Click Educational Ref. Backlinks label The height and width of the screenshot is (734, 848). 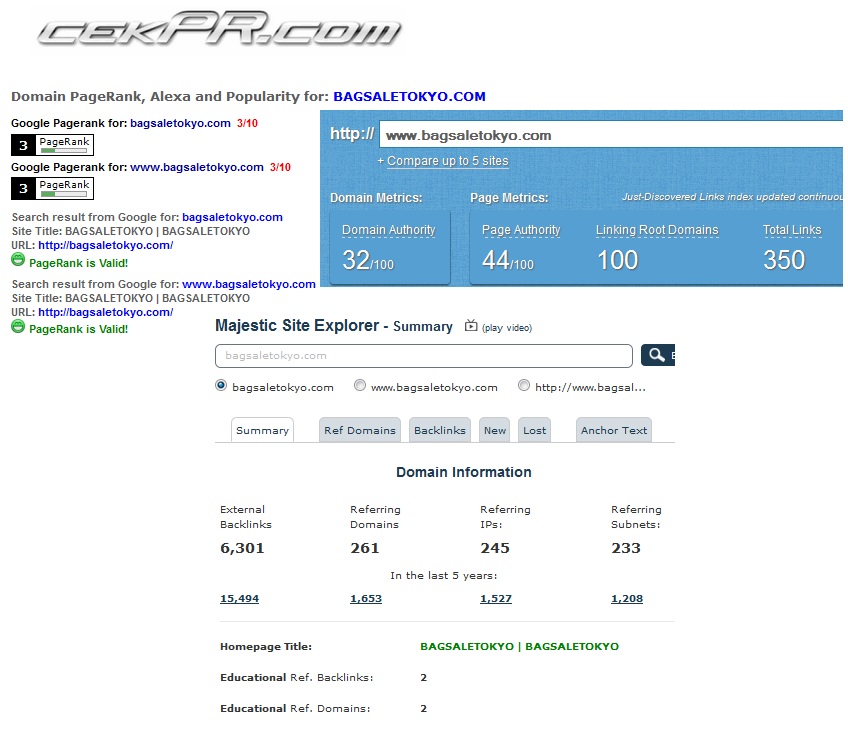pos(296,677)
